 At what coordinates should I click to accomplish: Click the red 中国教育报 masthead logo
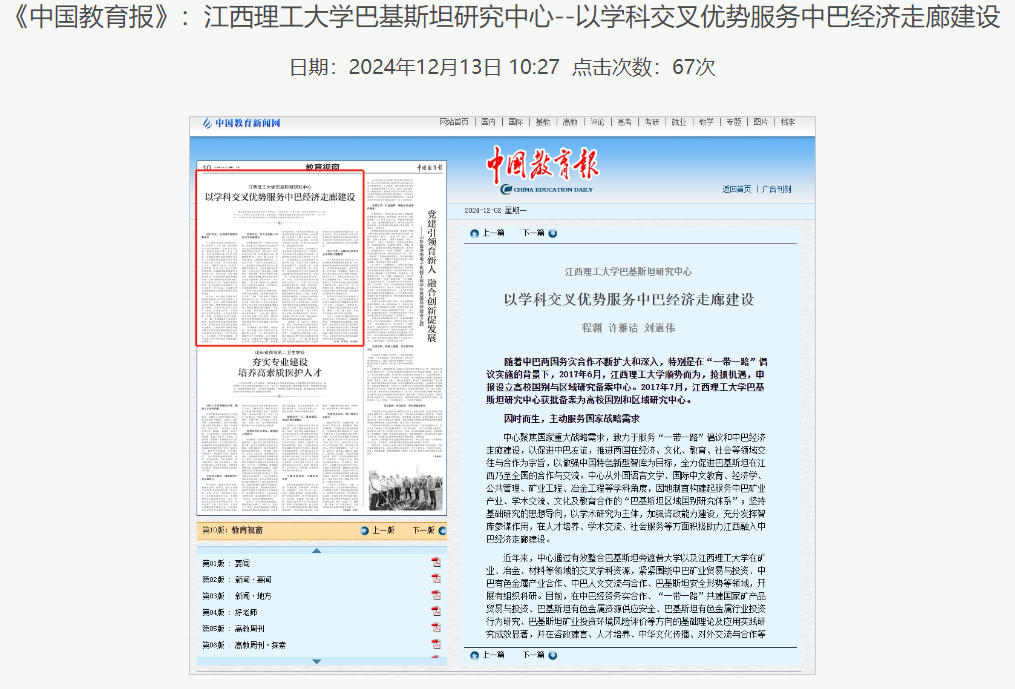coord(542,164)
